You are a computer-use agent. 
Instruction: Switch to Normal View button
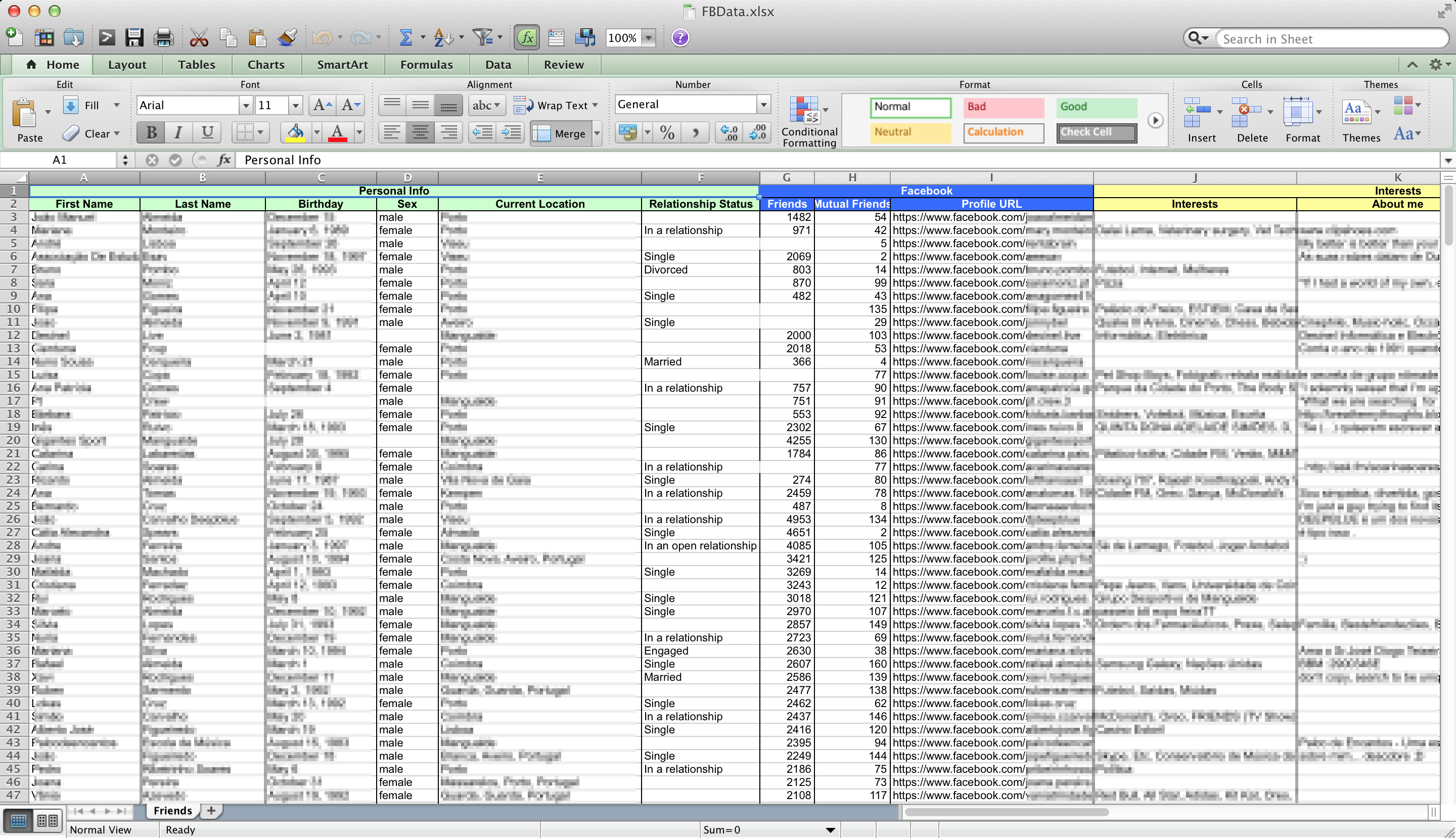click(18, 820)
